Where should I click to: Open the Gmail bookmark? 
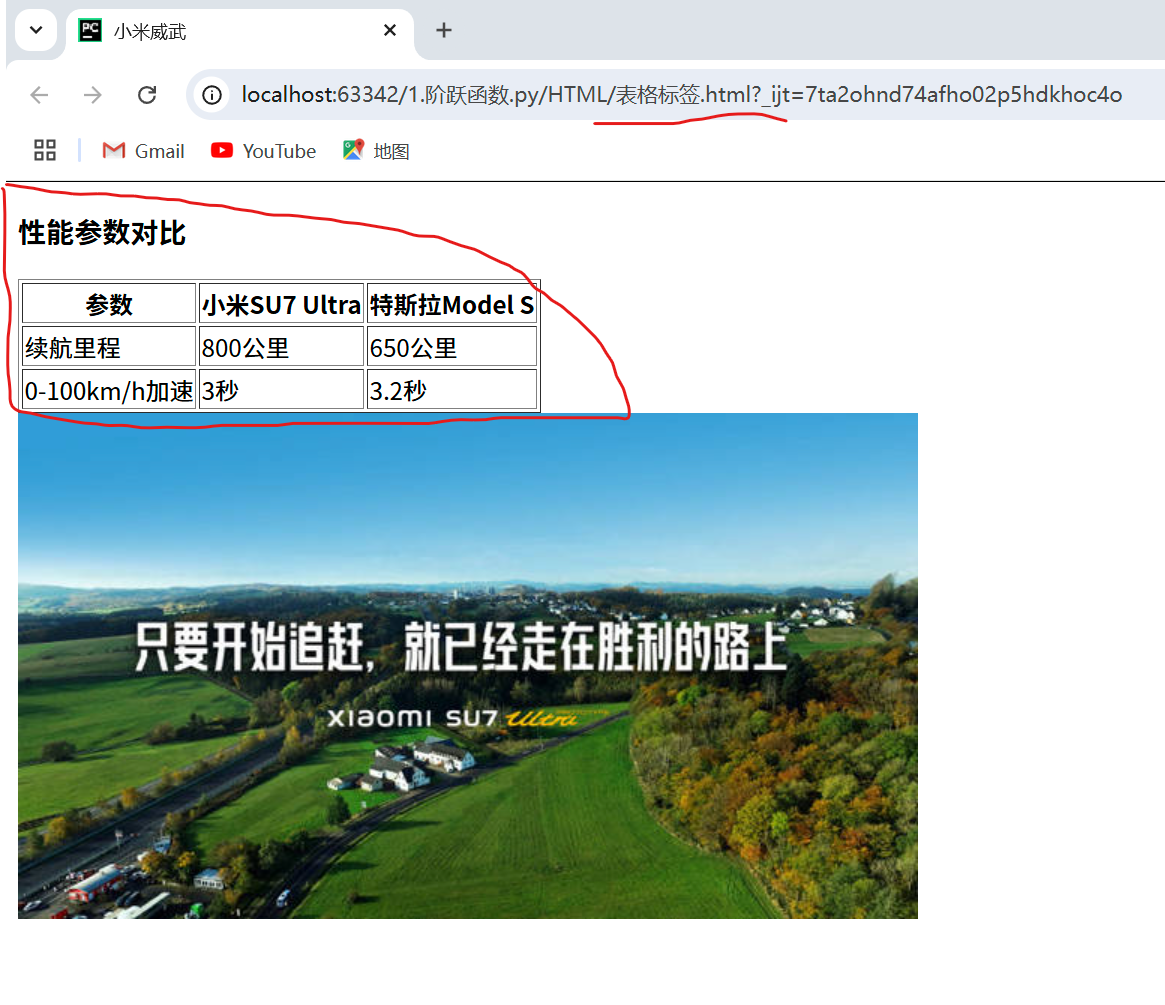(143, 151)
